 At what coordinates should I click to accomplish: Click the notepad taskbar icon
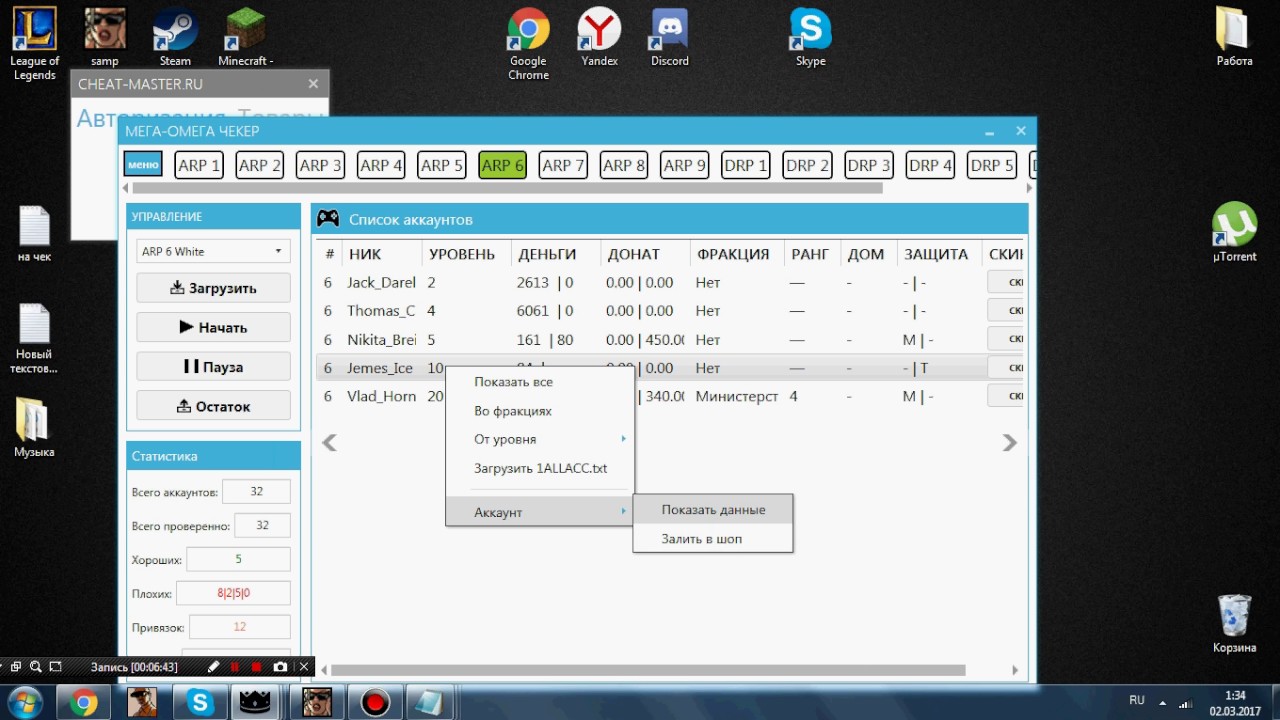(x=430, y=703)
